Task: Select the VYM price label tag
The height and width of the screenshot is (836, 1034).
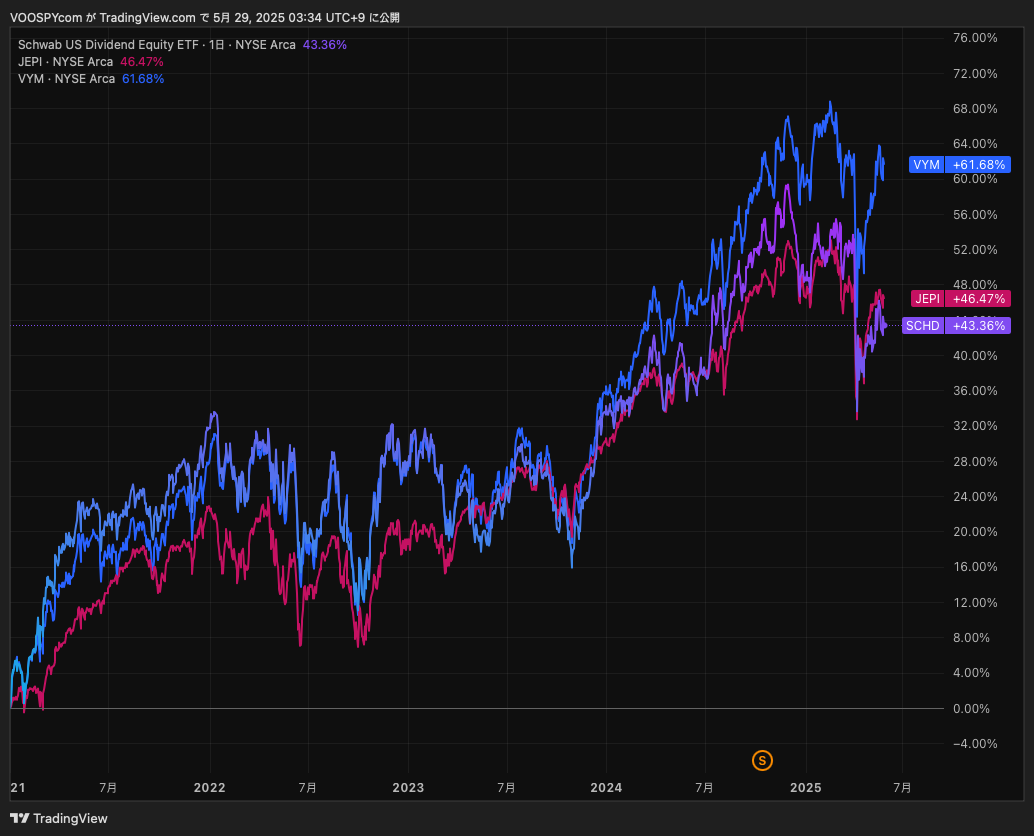Action: click(x=959, y=164)
